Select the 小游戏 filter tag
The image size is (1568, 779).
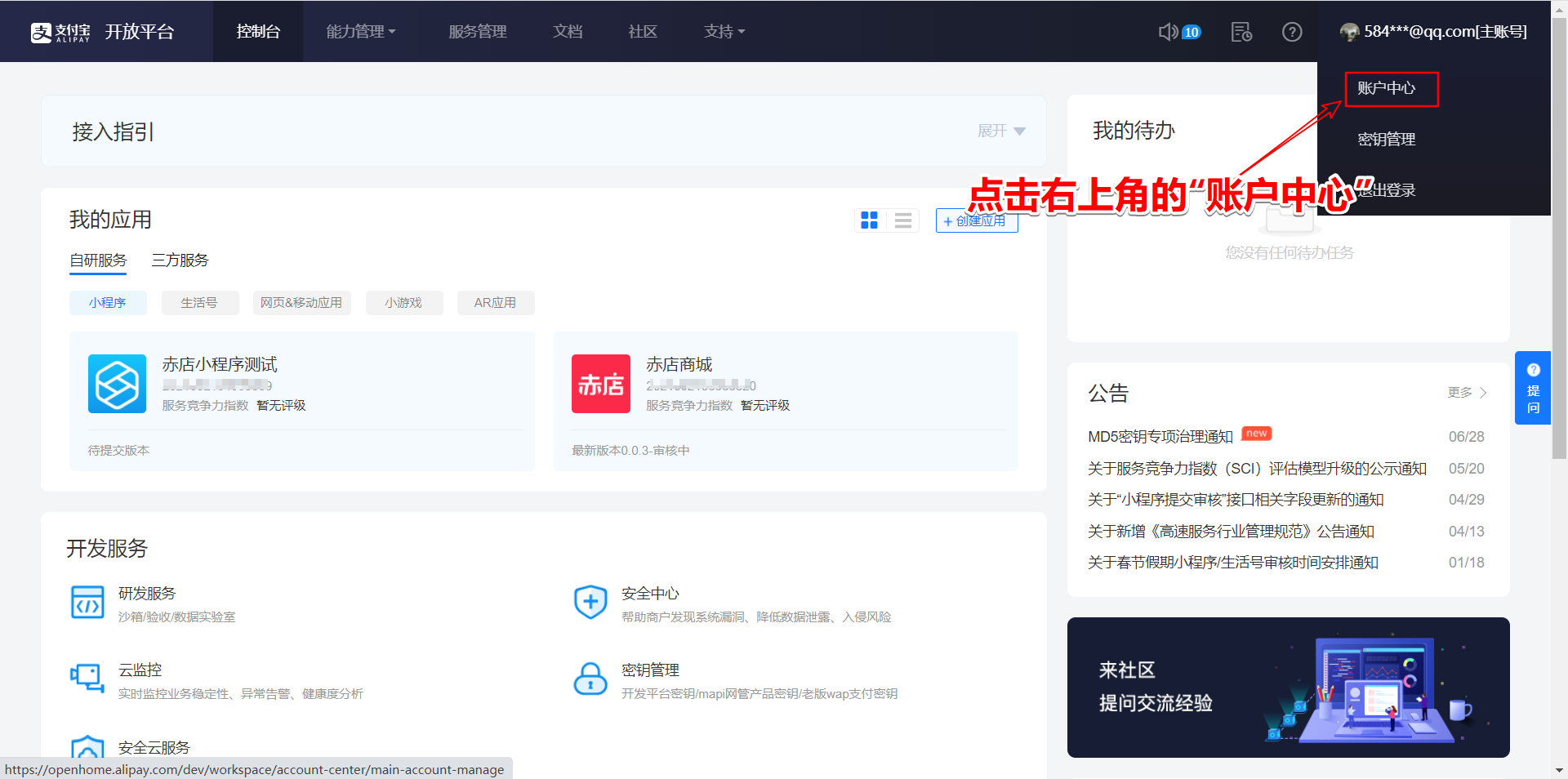point(403,303)
